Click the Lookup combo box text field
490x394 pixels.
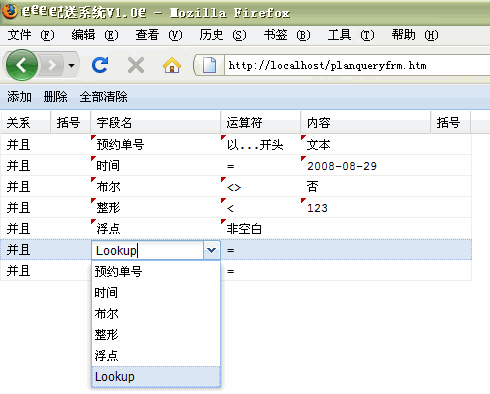(148, 250)
